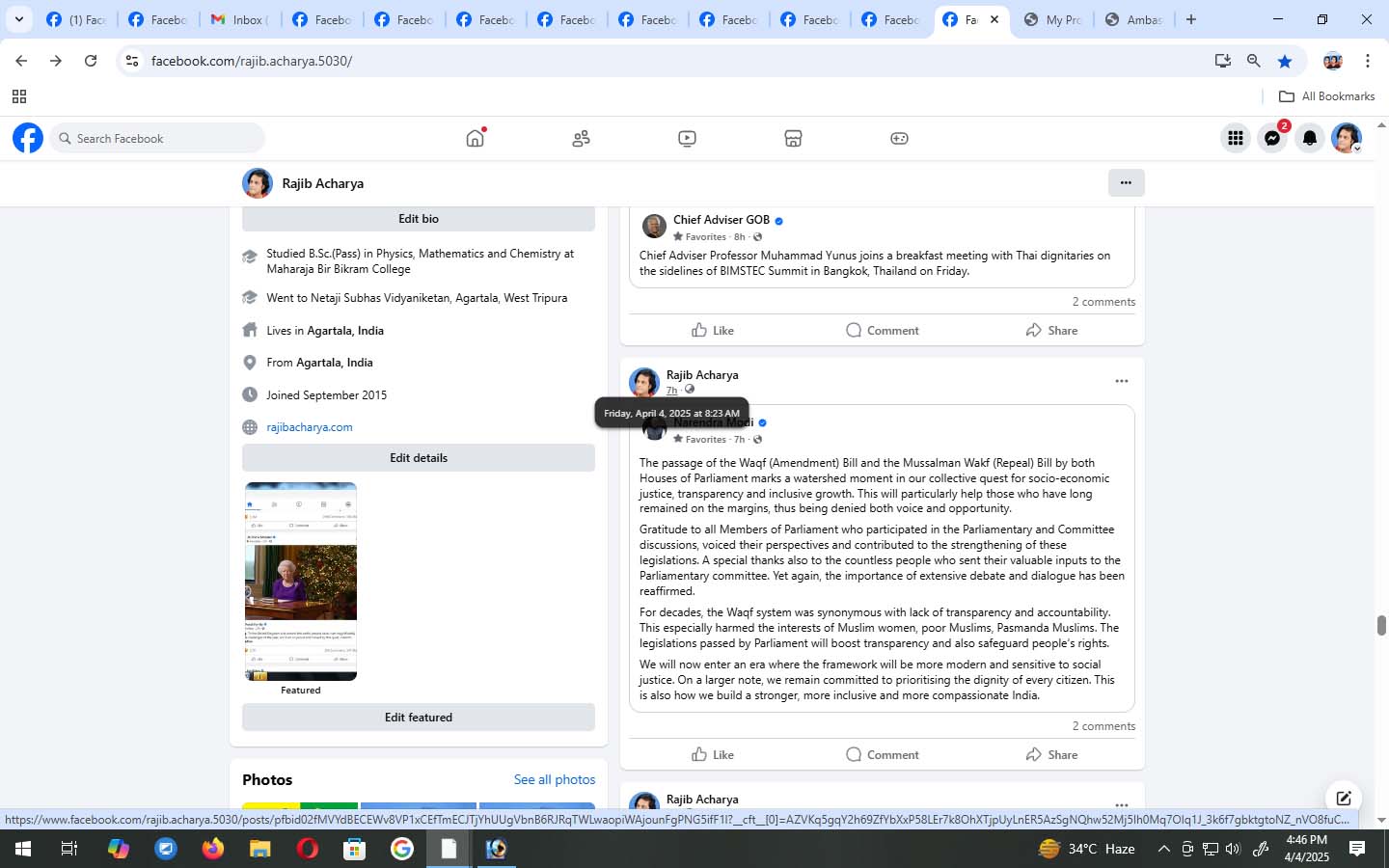
Task: Show hidden system tray icons
Action: coord(1163,849)
